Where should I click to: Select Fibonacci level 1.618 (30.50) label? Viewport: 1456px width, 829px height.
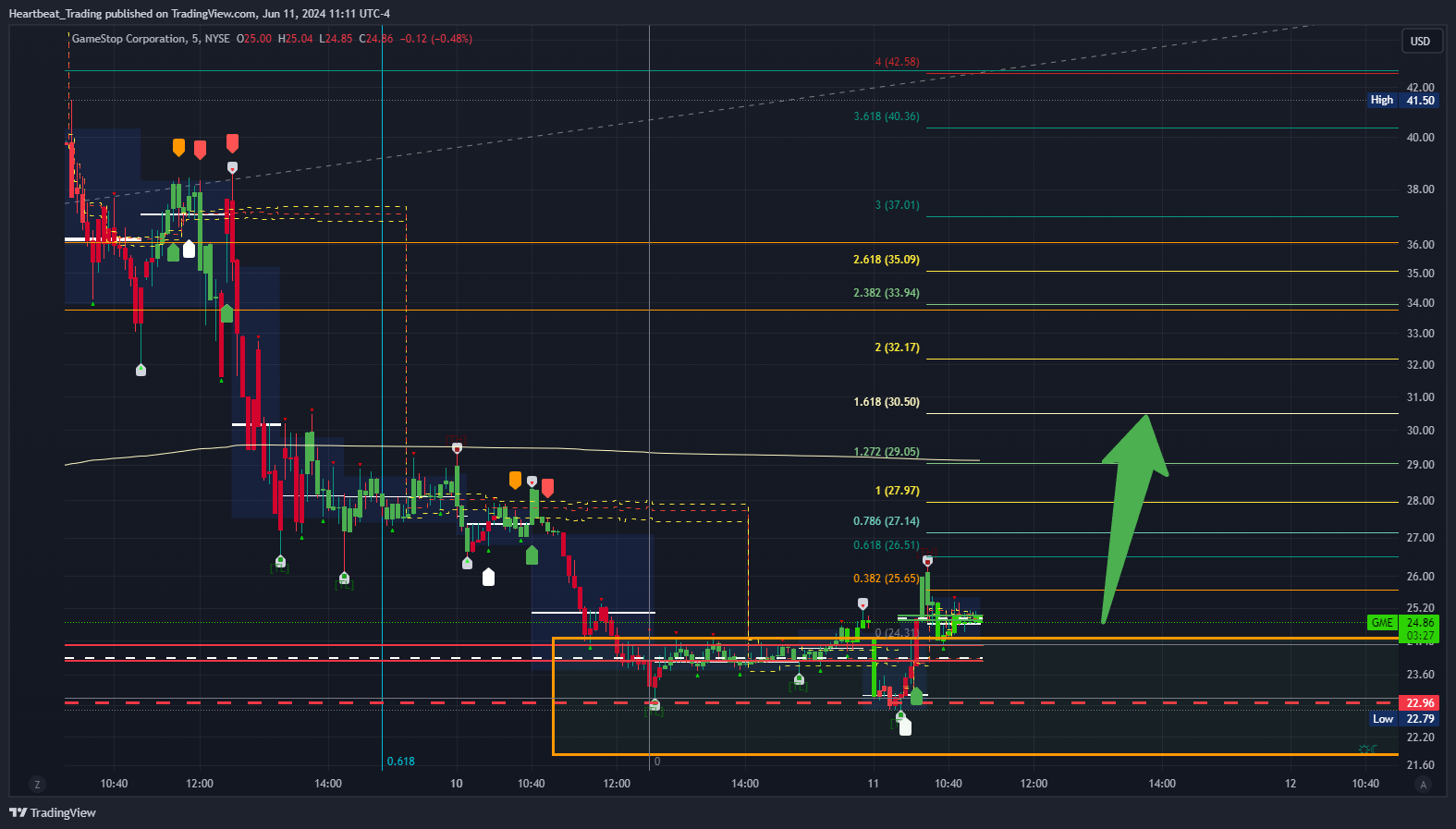[x=887, y=402]
